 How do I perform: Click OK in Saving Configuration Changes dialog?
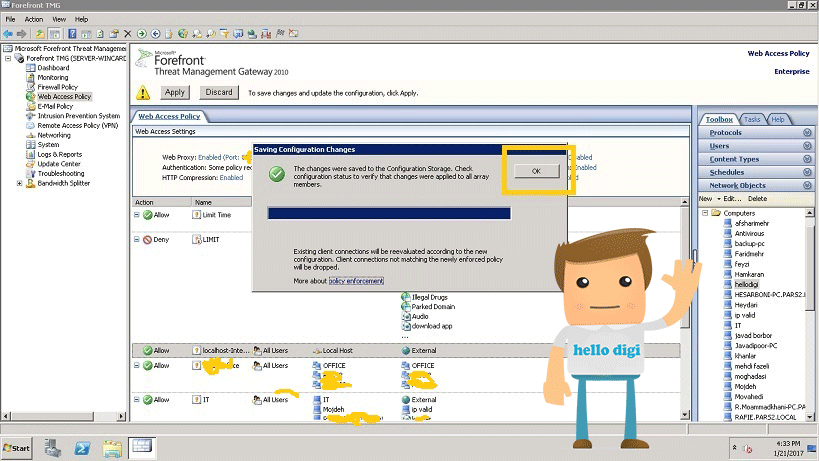click(536, 171)
